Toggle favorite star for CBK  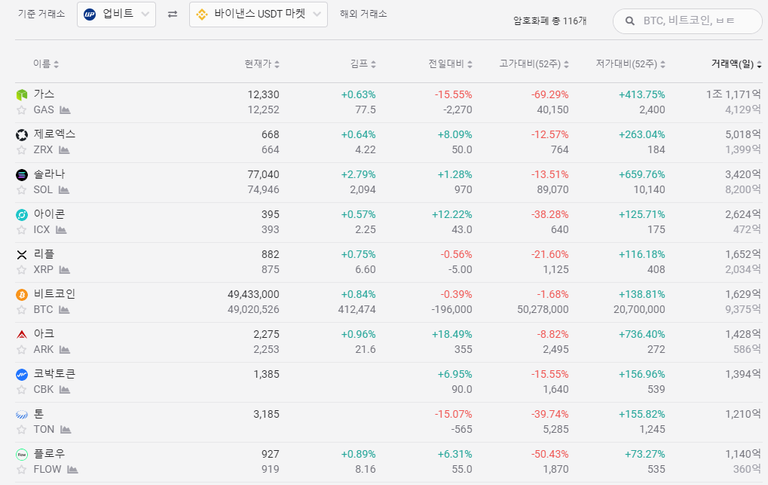pos(21,390)
